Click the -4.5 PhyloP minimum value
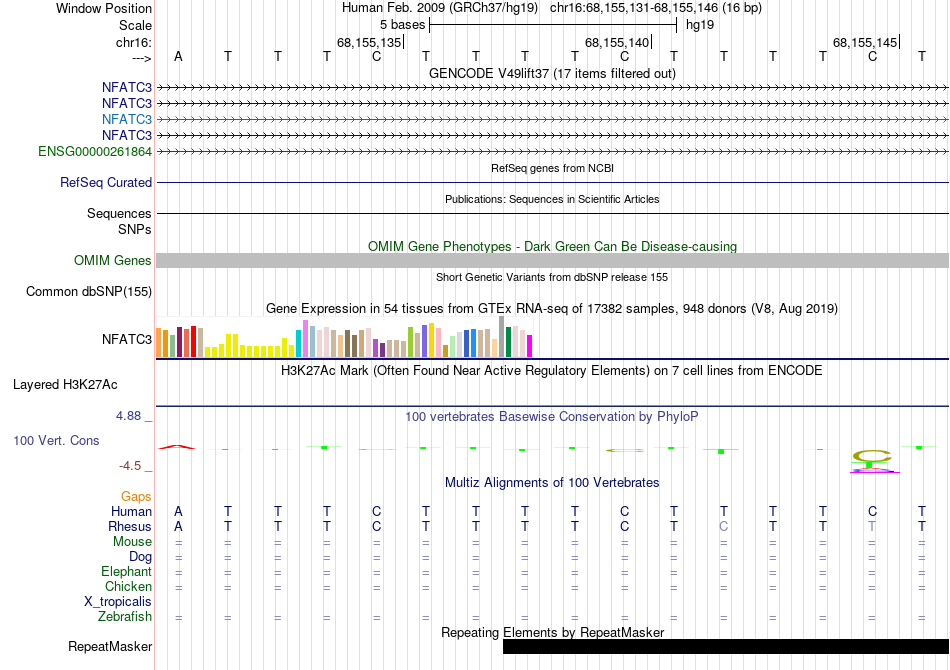This screenshot has height=670, width=950. (130, 465)
